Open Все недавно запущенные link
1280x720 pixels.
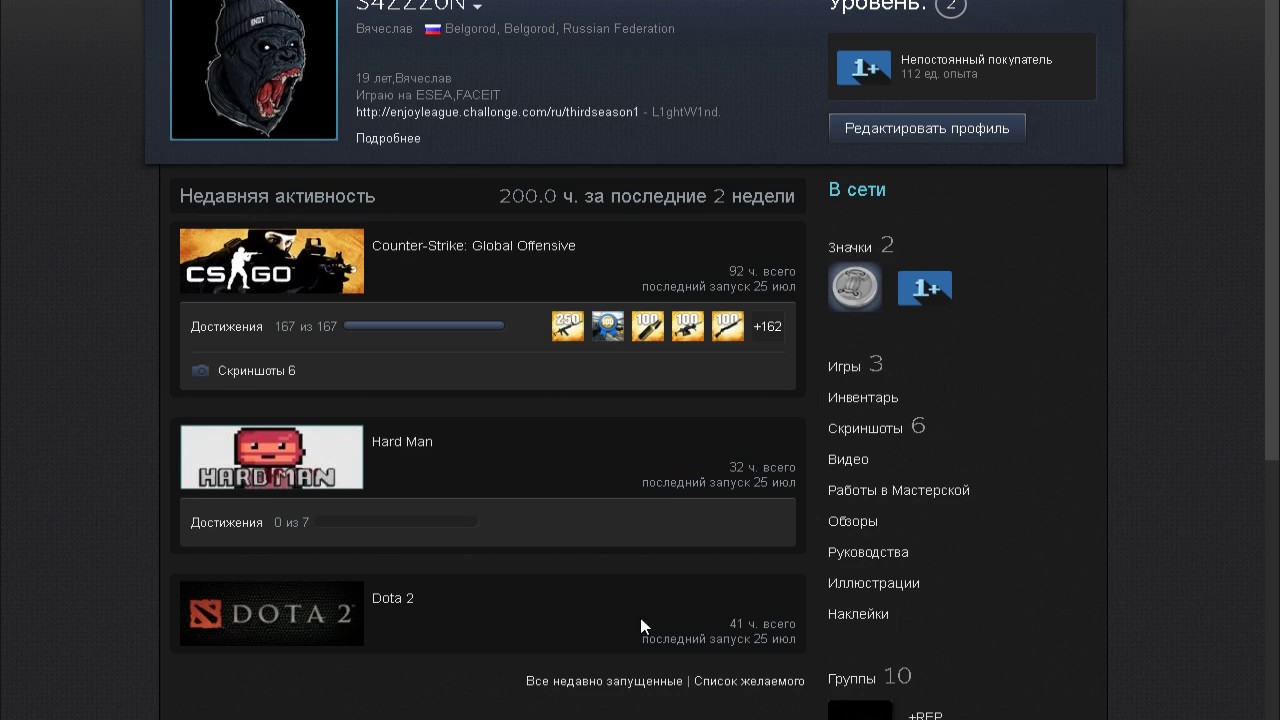point(604,681)
